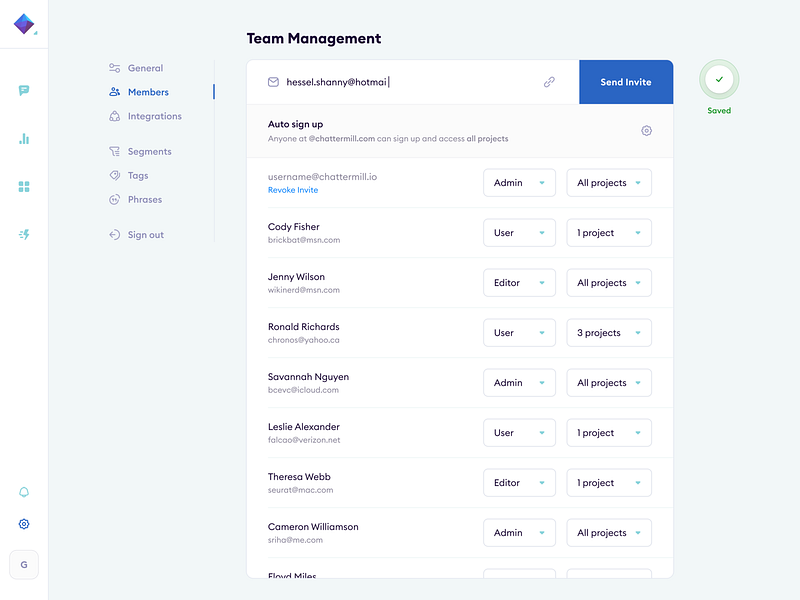The image size is (800, 600).
Task: Click the Saved checkmark indicator
Action: pos(719,80)
